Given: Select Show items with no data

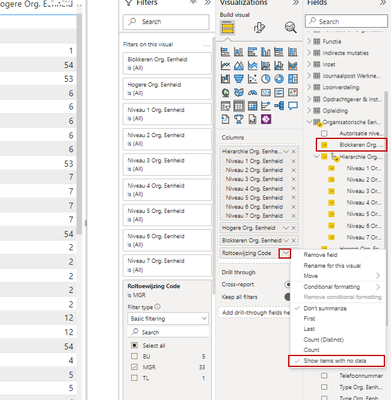Looking at the screenshot, I should click(336, 361).
